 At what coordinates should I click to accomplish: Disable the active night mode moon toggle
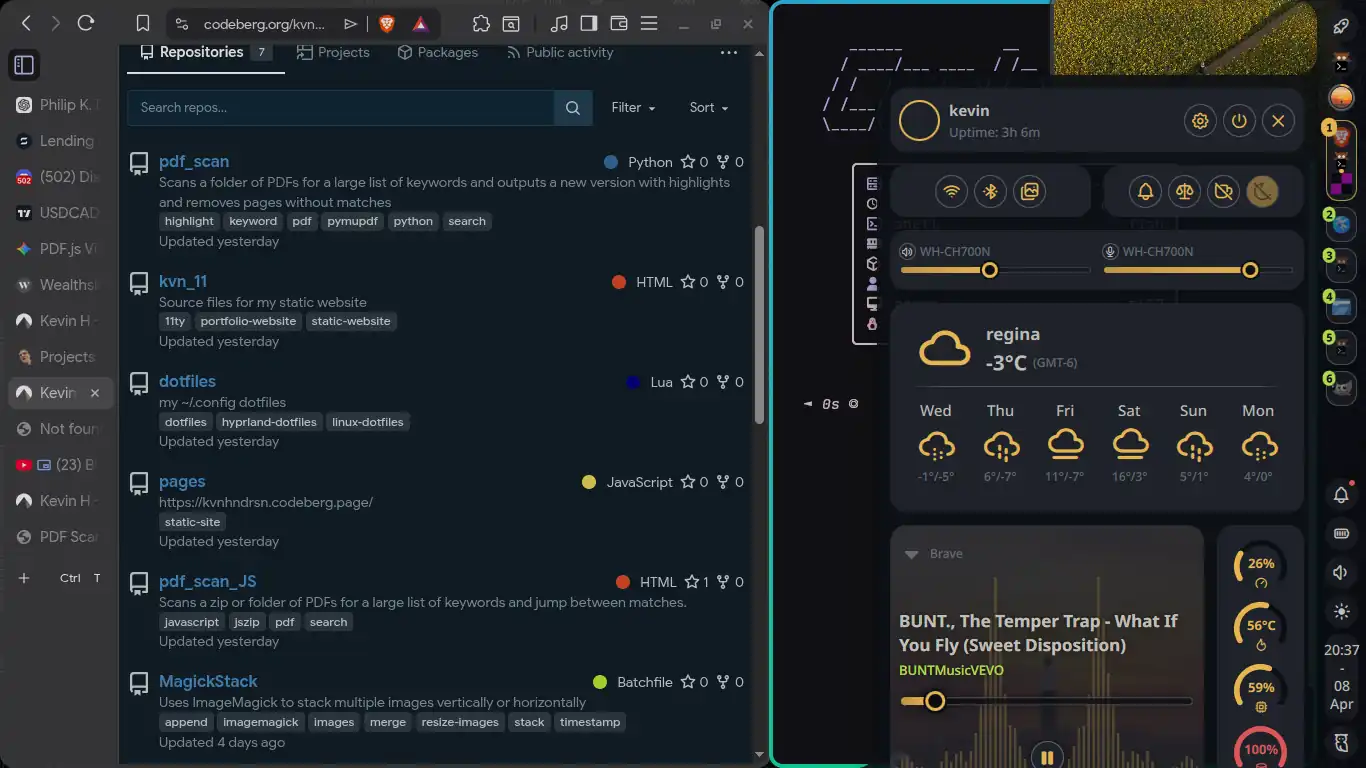1262,191
